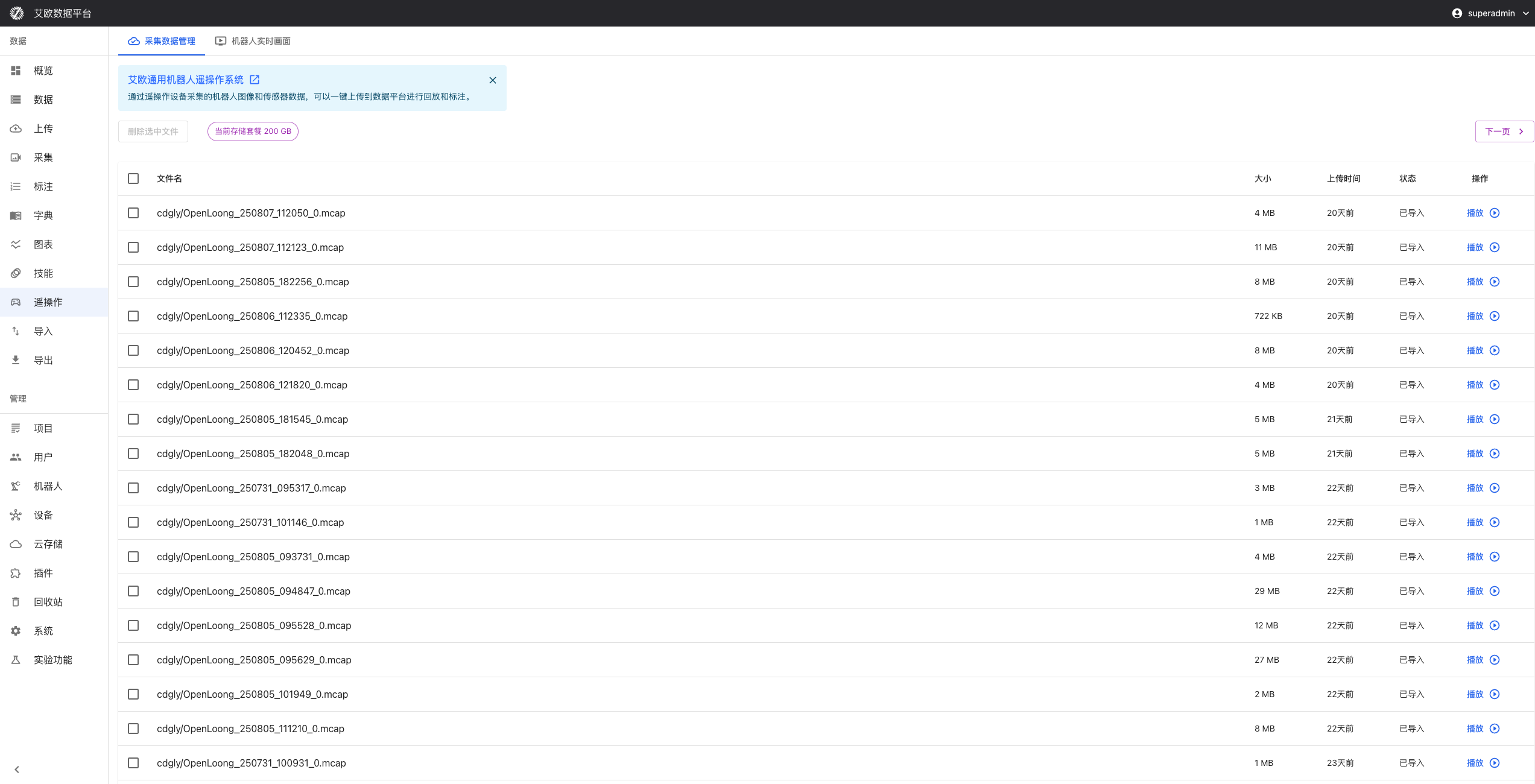The image size is (1535, 784).
Task: Click the 状态 column header
Action: tap(1408, 179)
